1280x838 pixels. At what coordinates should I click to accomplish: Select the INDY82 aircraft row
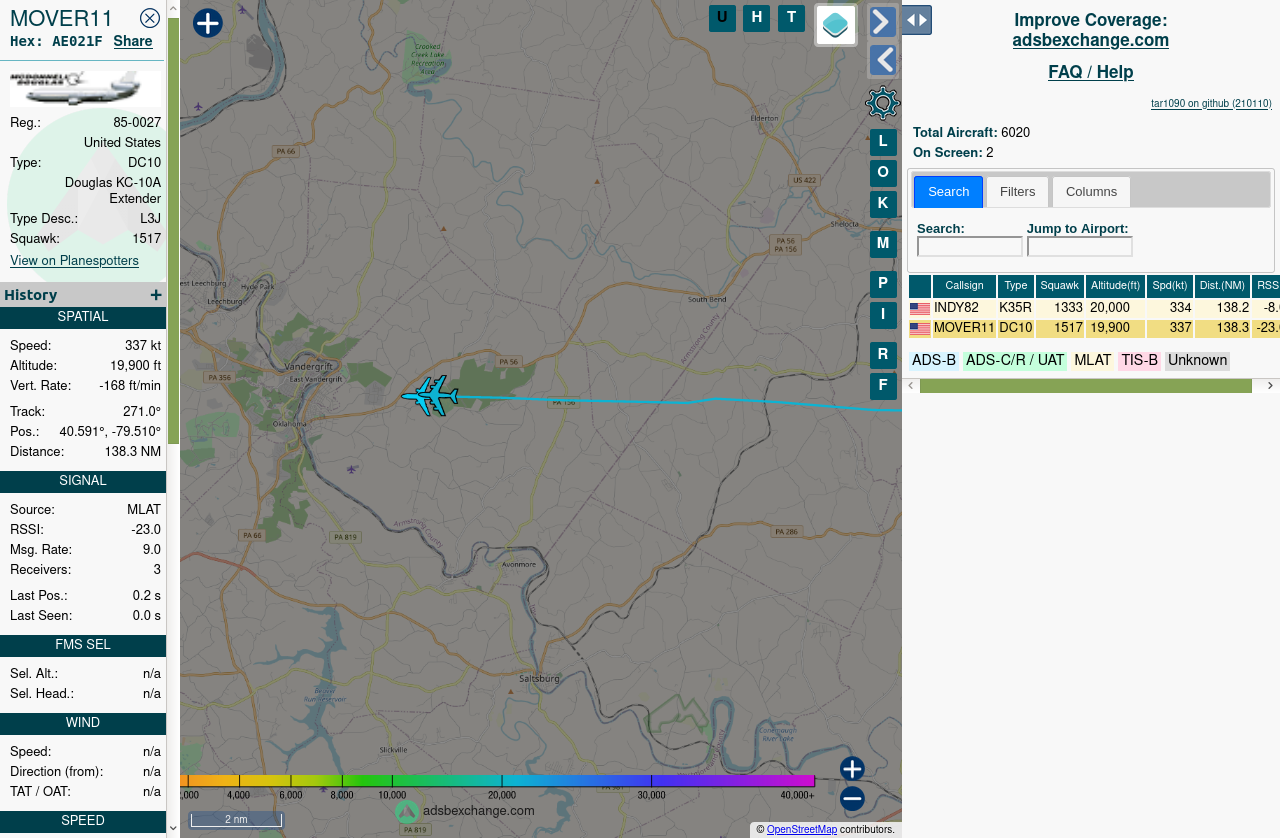click(x=1094, y=309)
